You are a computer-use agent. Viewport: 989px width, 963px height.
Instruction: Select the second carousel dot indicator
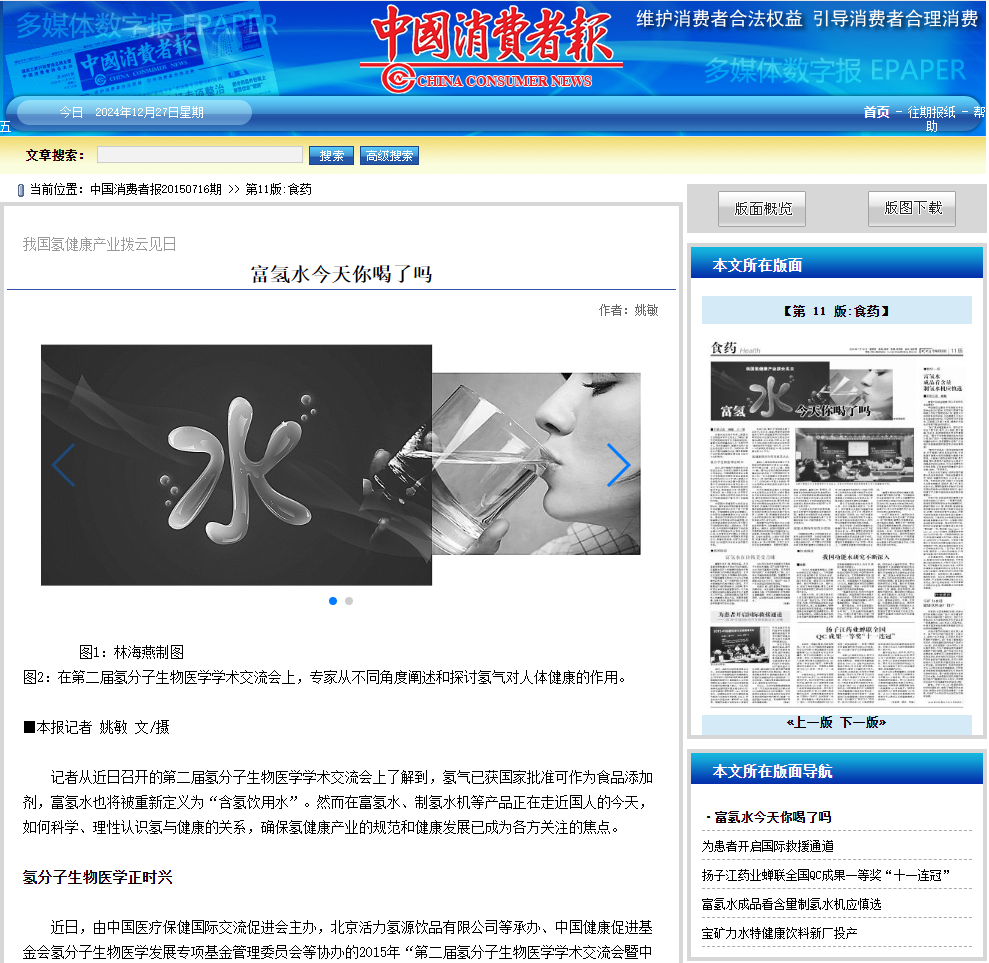click(x=349, y=601)
